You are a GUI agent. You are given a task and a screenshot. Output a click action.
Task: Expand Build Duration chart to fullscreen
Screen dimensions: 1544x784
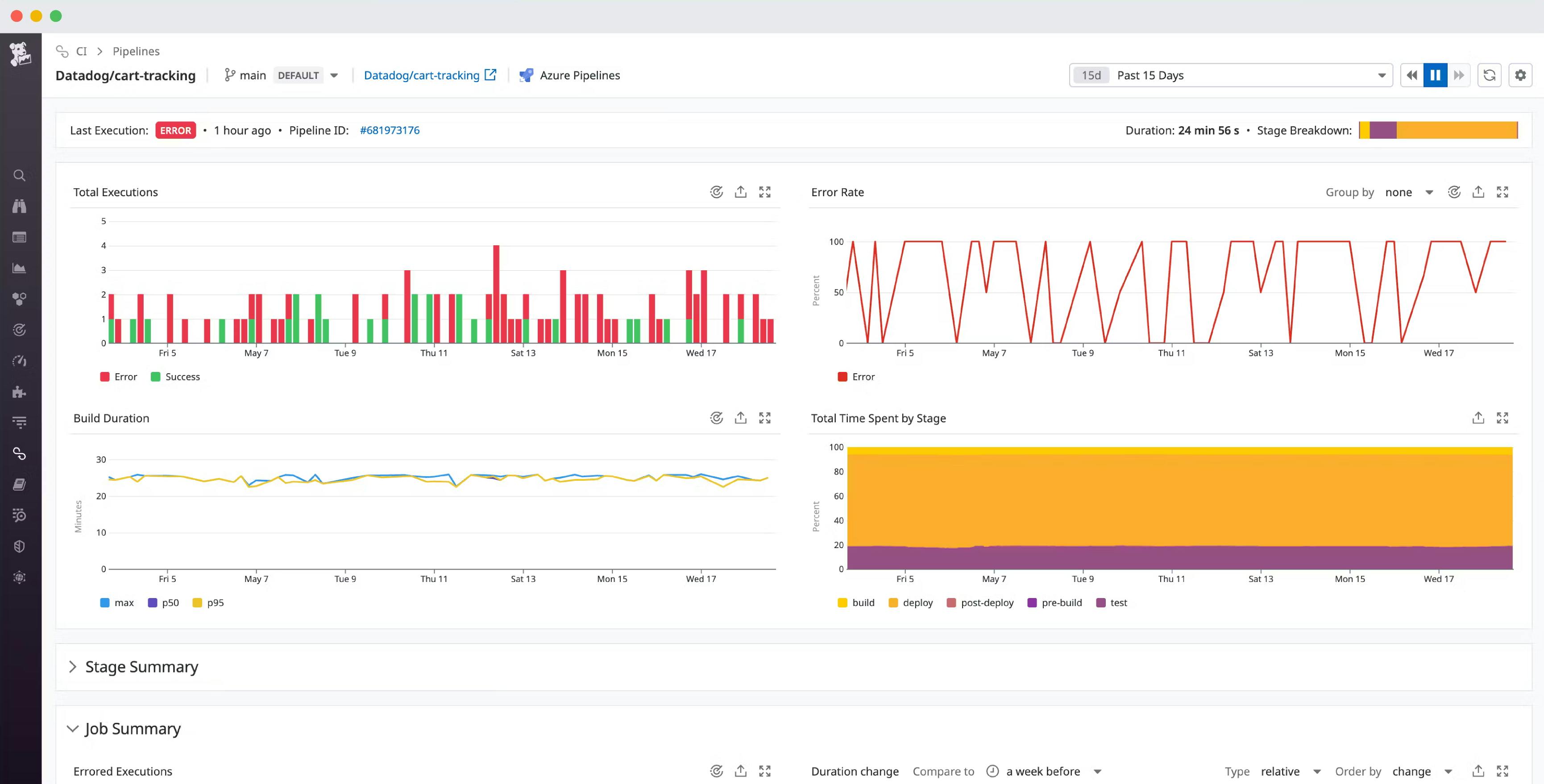coord(765,417)
